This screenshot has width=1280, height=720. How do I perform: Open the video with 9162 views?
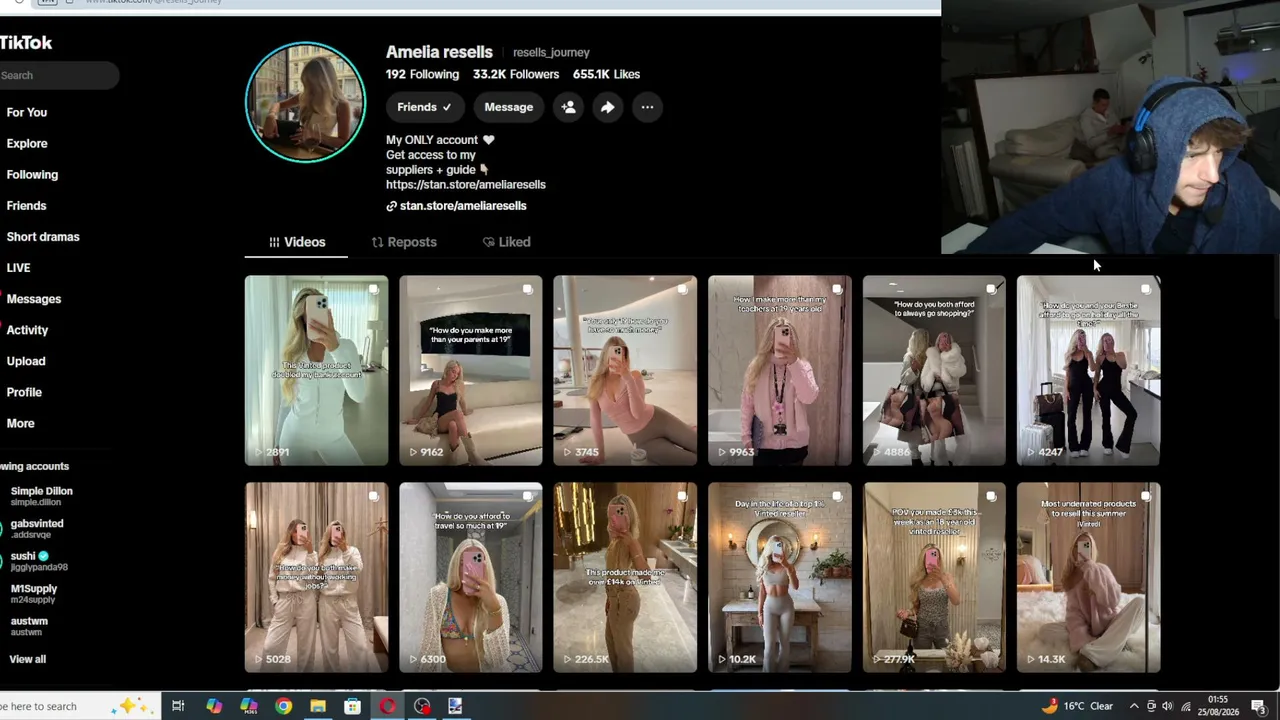[x=471, y=371]
